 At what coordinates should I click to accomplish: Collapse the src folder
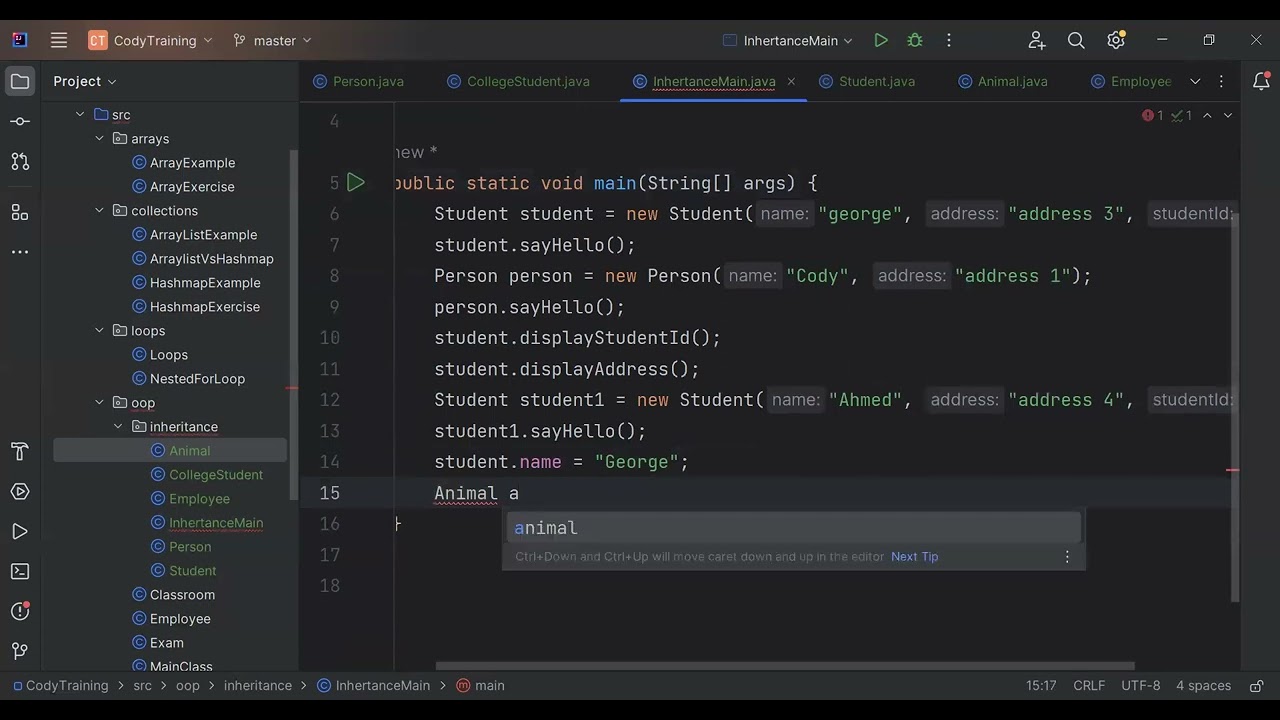pyautogui.click(x=80, y=115)
